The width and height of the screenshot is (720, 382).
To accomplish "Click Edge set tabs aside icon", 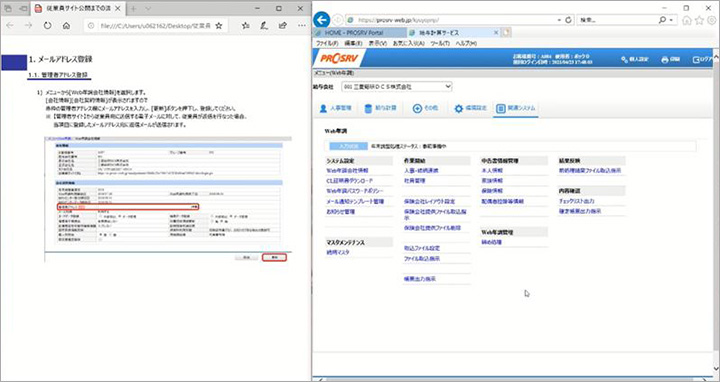I will point(22,9).
